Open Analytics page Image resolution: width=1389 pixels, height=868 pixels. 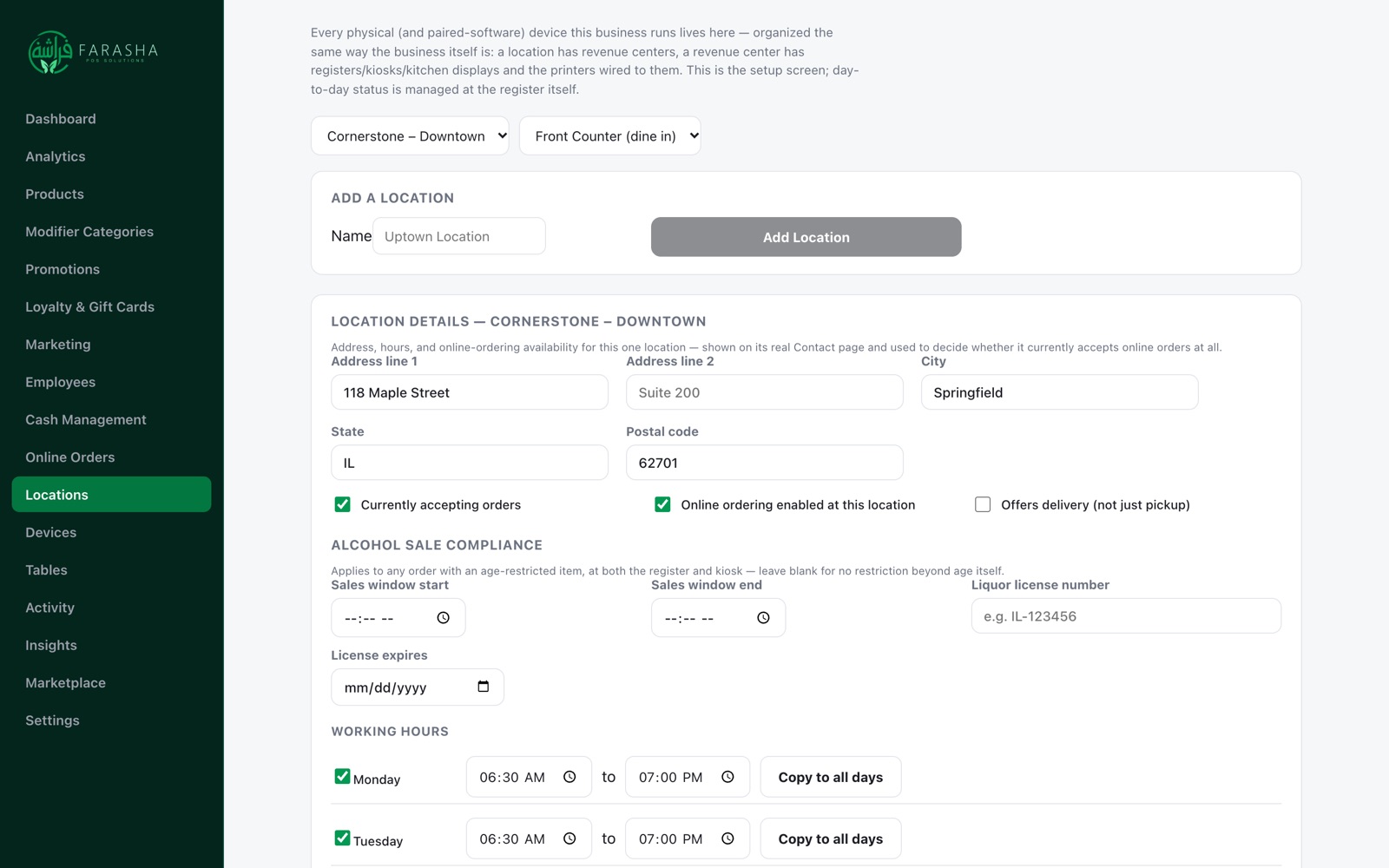pos(112,156)
